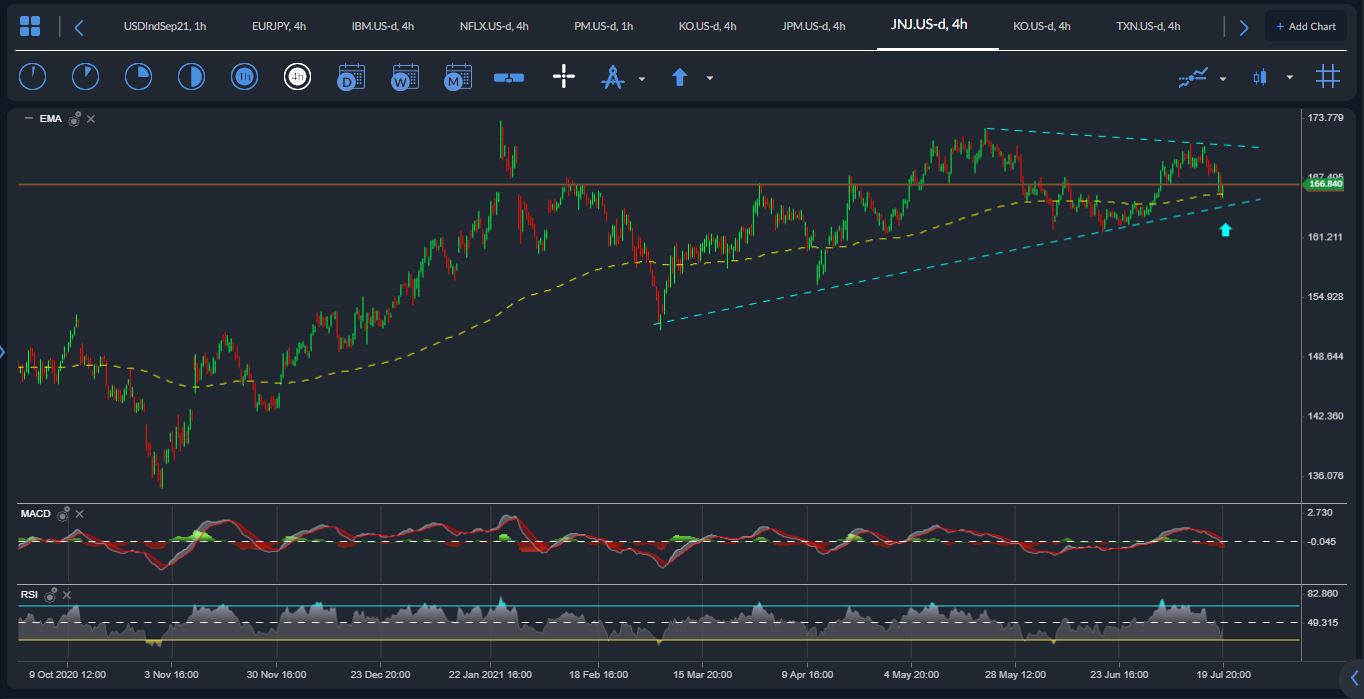The image size is (1364, 699).
Task: Open RSI indicator settings gears
Action: (x=51, y=595)
